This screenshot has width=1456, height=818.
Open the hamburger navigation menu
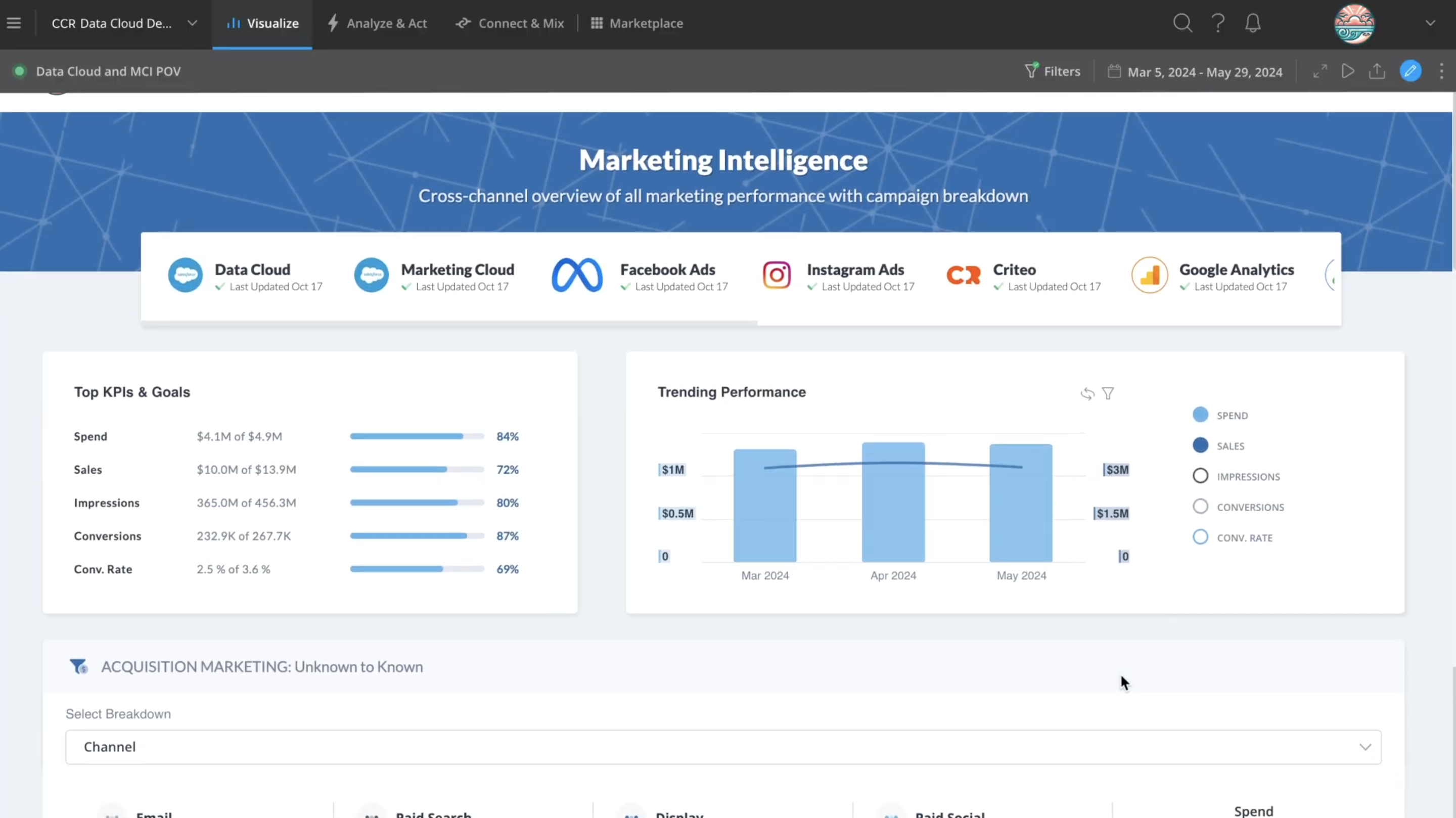(x=14, y=23)
